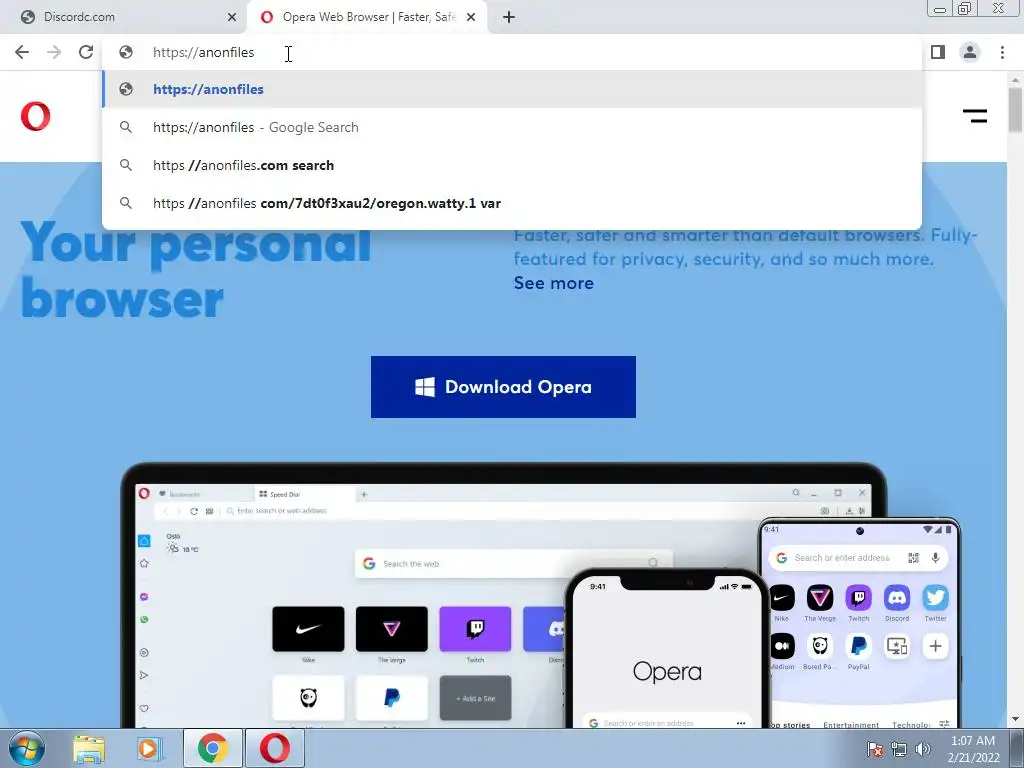The image size is (1024, 768).
Task: Launch Windows Media Player from the taskbar
Action: point(149,748)
